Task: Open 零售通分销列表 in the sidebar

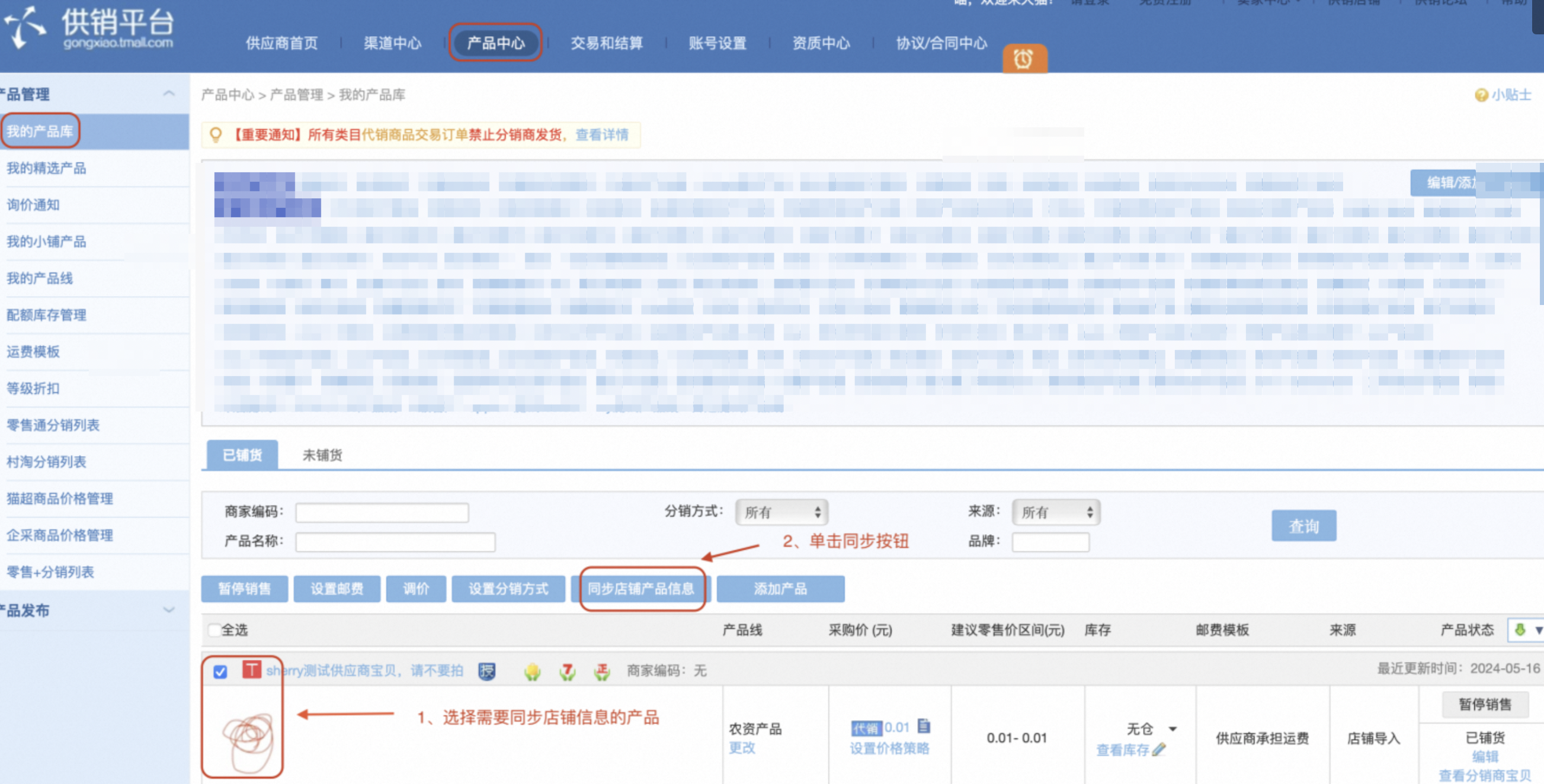Action: click(x=53, y=425)
